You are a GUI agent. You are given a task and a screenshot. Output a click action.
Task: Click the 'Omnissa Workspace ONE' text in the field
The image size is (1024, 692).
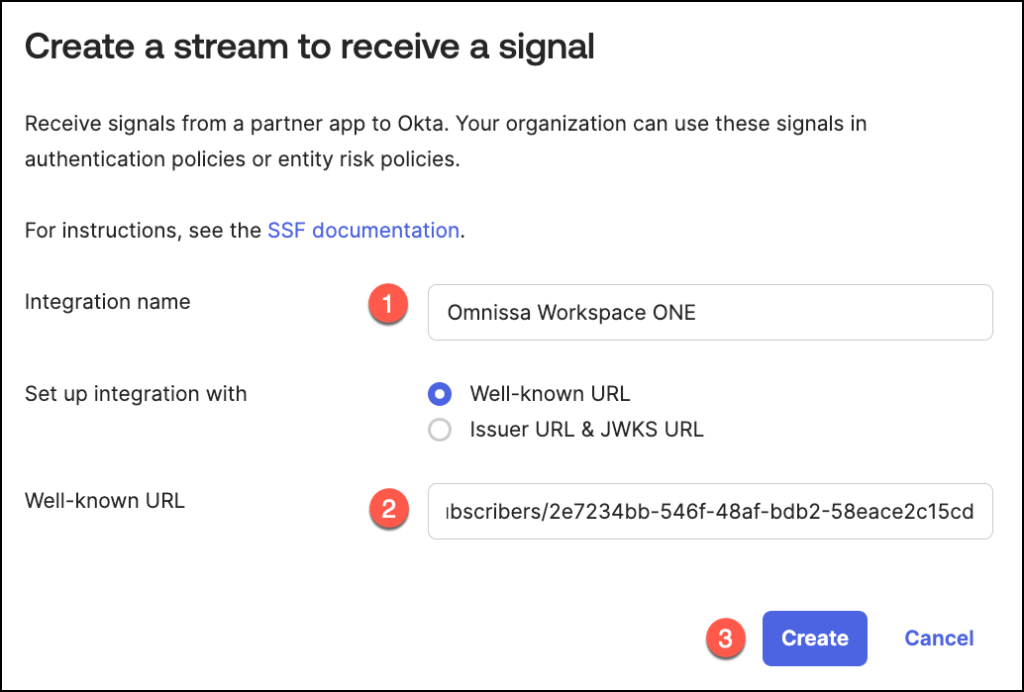pos(571,312)
